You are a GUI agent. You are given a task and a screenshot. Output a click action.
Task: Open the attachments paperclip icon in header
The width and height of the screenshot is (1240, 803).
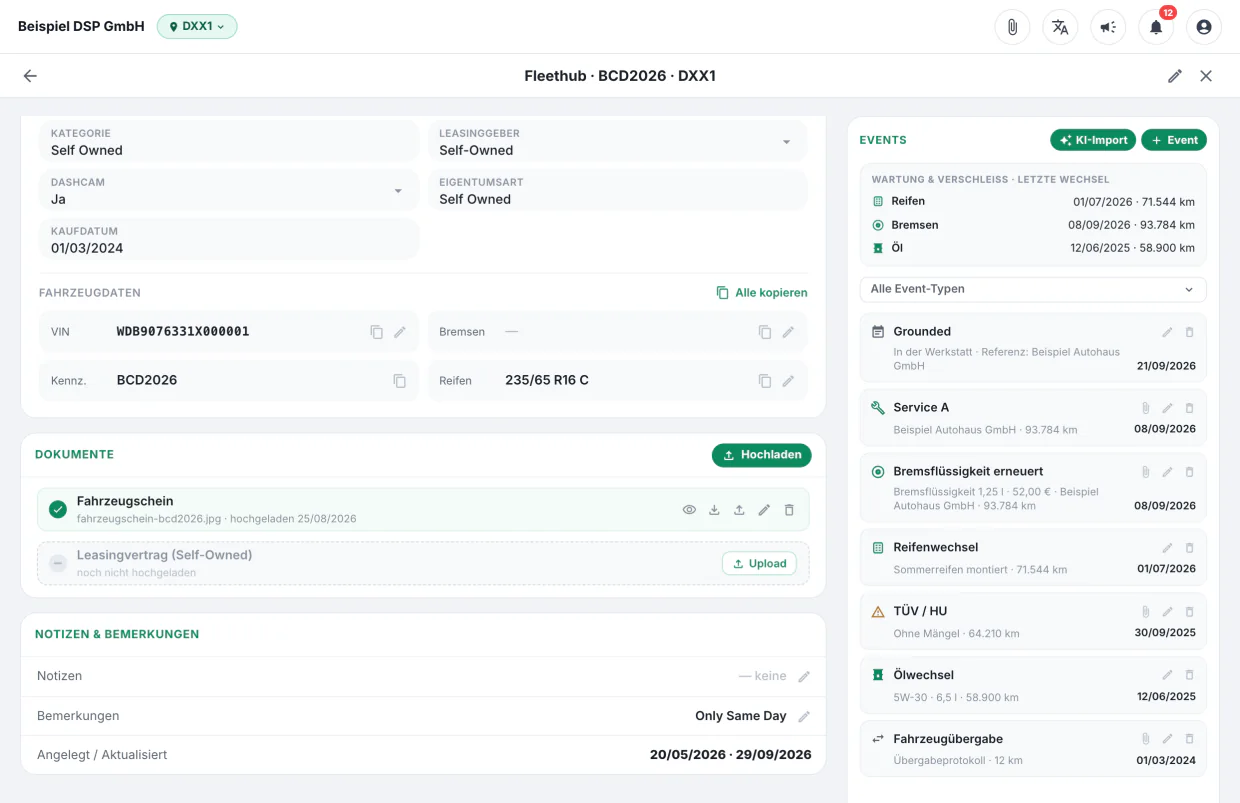tap(1012, 27)
